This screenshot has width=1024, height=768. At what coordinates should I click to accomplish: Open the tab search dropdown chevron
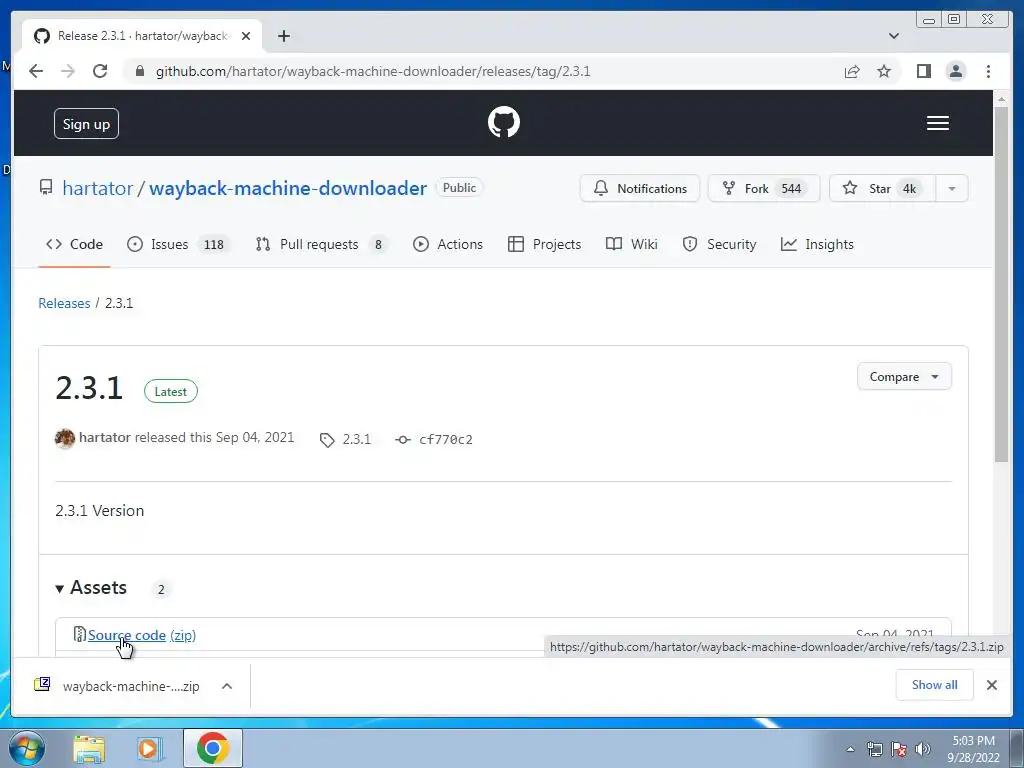(x=893, y=36)
